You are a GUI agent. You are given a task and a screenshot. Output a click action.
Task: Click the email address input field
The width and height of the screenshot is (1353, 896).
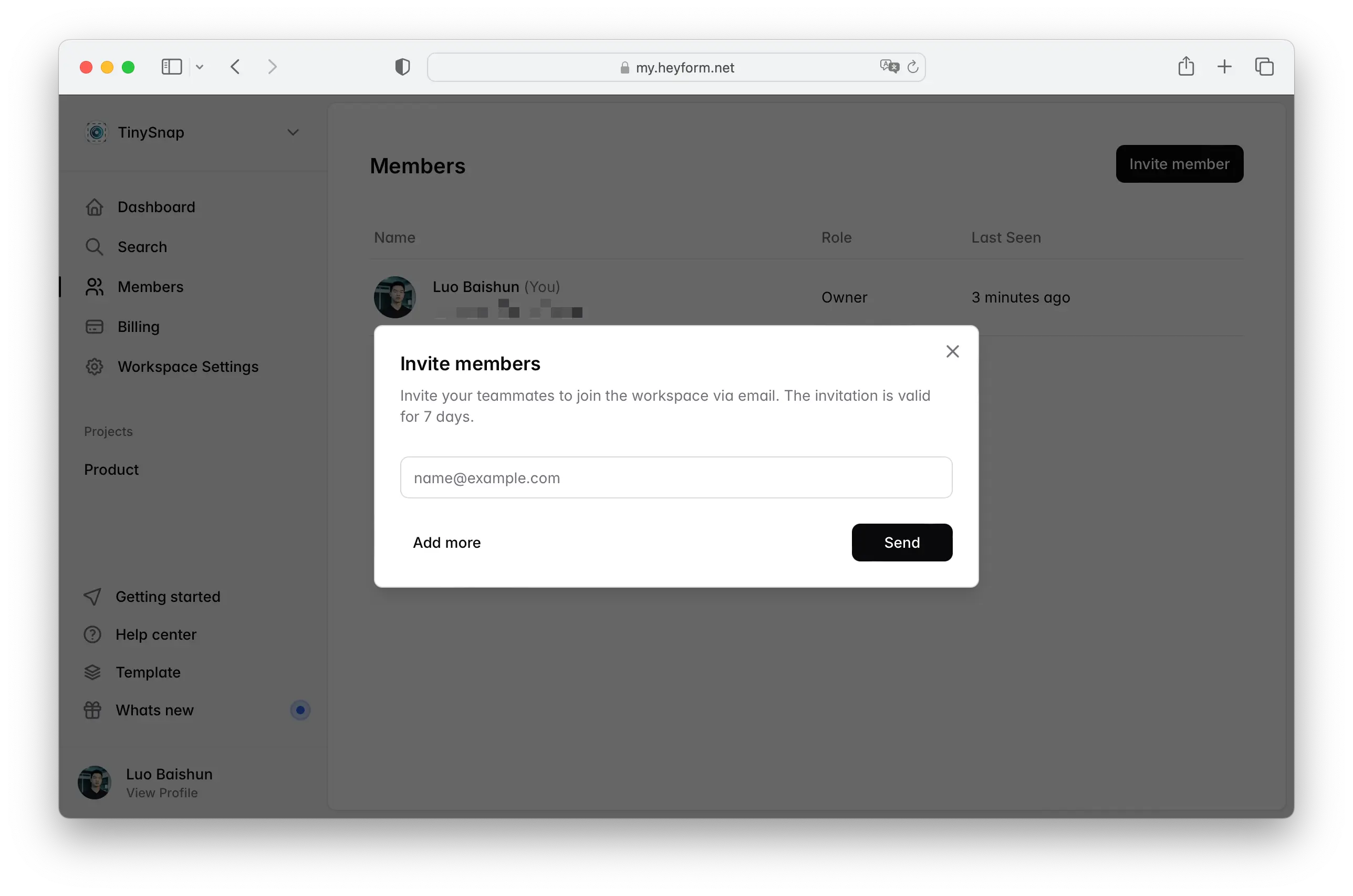(x=676, y=477)
